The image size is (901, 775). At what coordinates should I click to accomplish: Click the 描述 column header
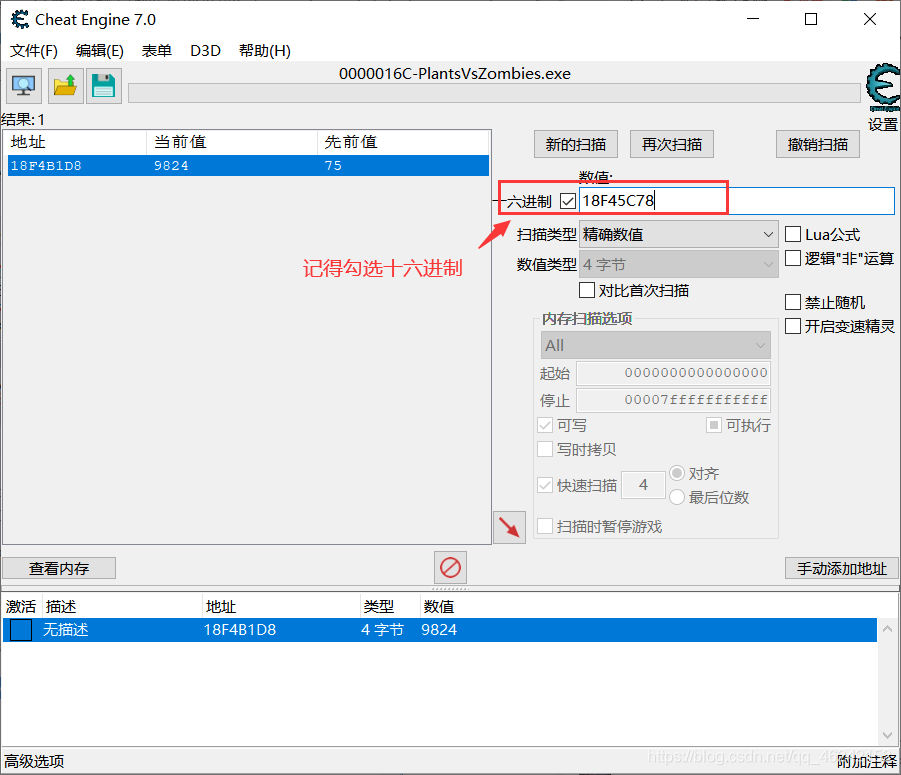123,607
